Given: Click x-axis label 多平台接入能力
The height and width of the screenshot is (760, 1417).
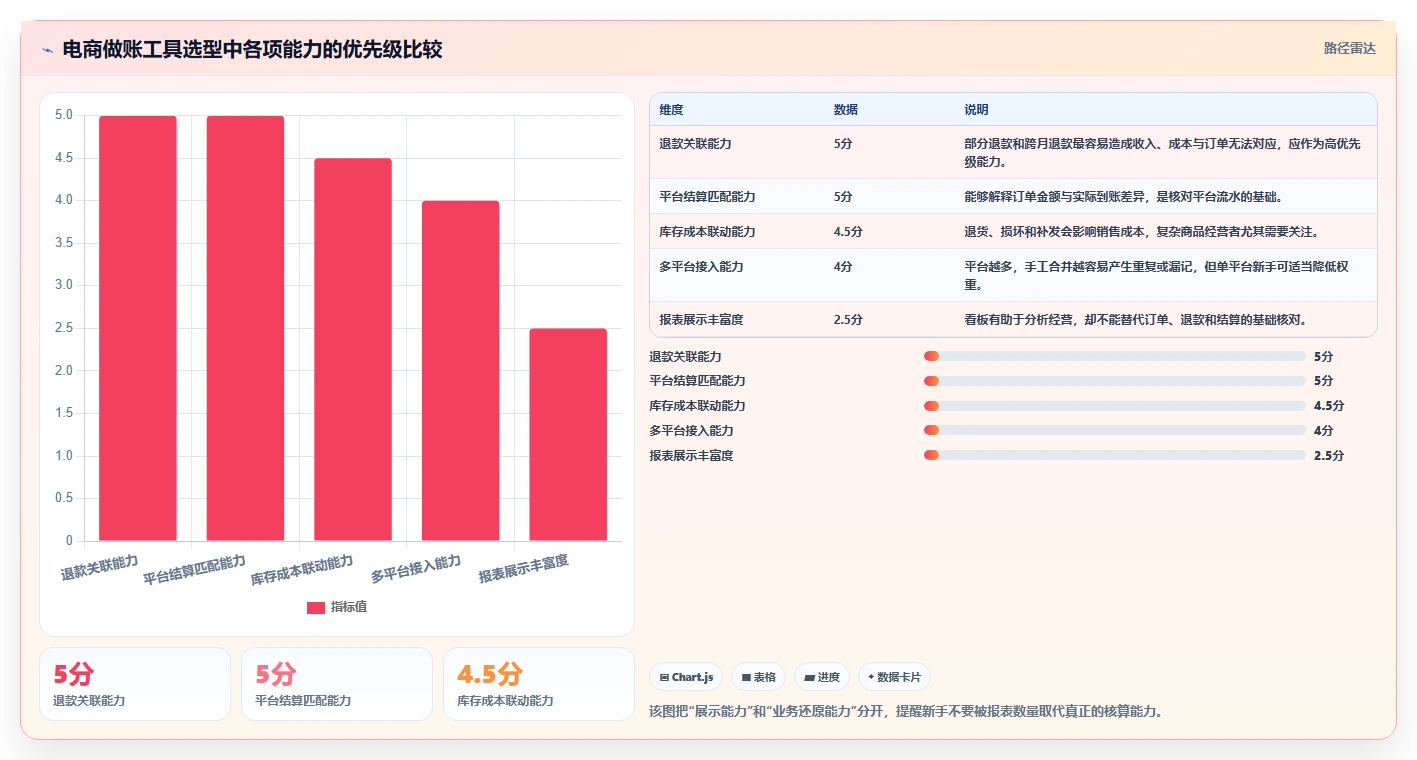Looking at the screenshot, I should pyautogui.click(x=416, y=569).
